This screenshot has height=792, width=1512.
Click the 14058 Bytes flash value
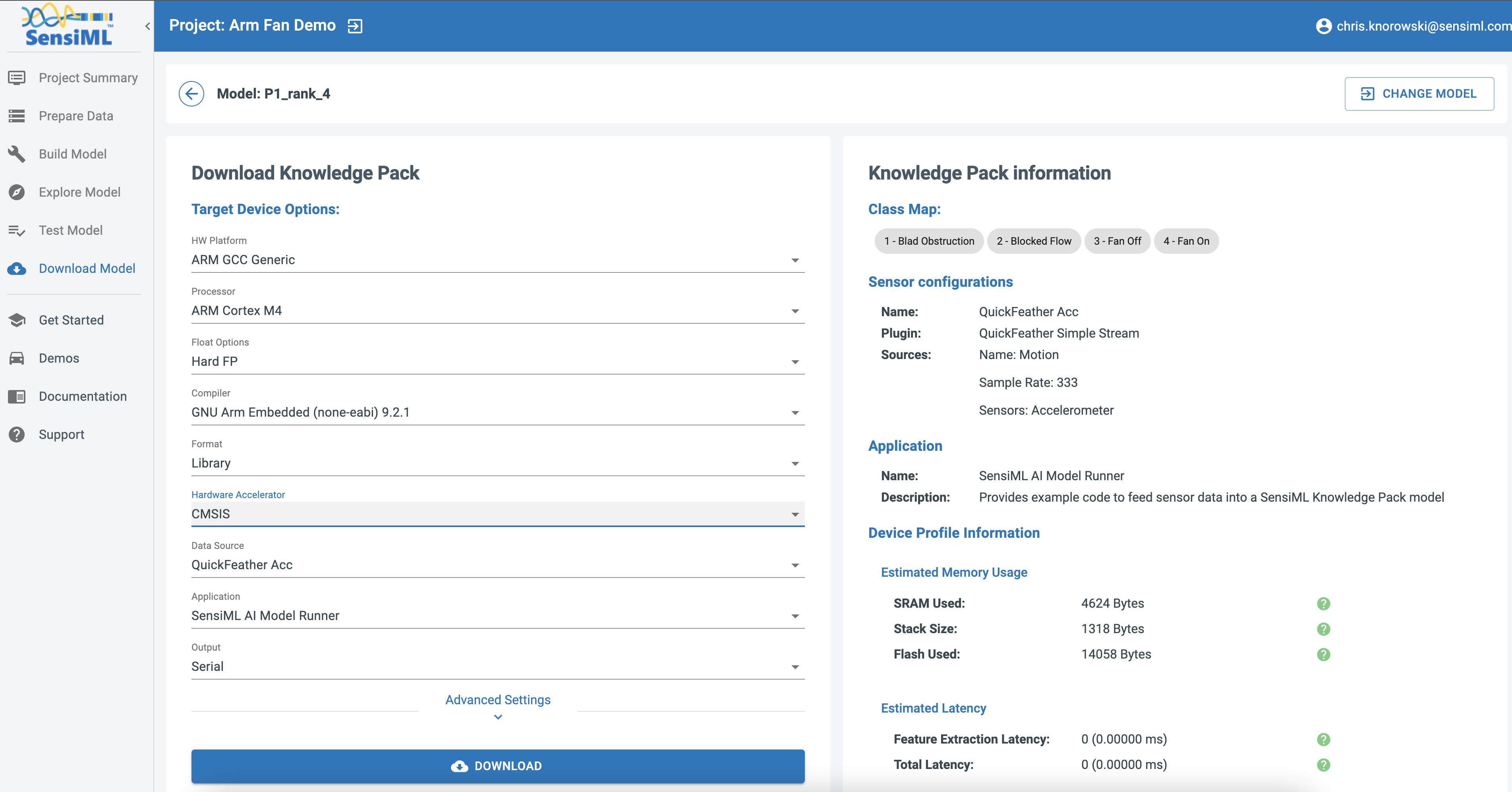[1116, 654]
